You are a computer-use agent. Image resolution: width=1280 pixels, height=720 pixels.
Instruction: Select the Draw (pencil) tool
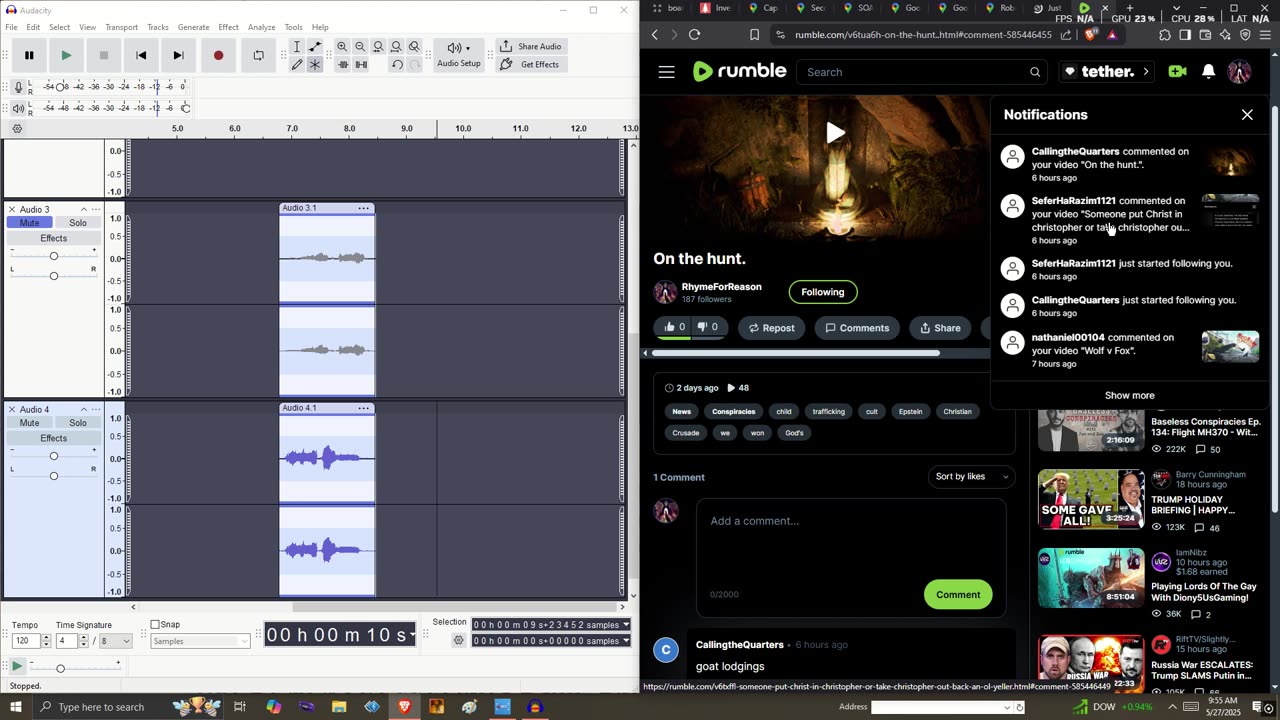297,64
